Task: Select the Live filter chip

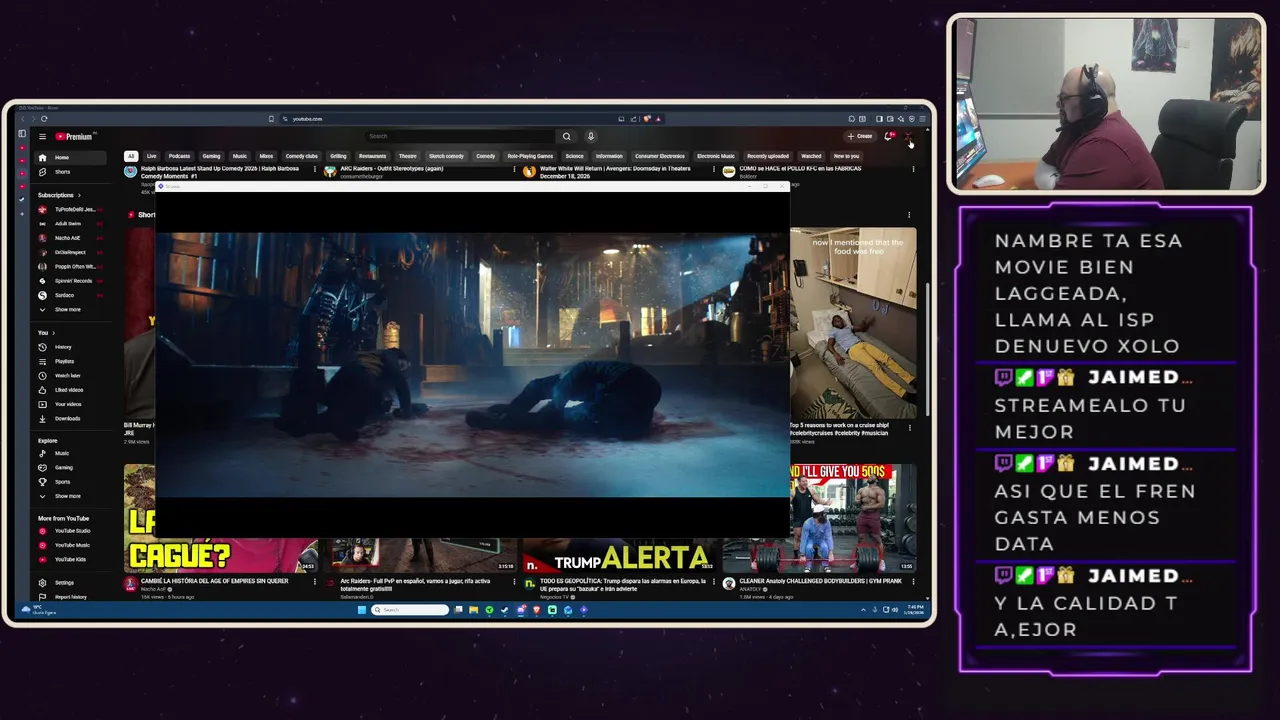Action: pyautogui.click(x=151, y=156)
